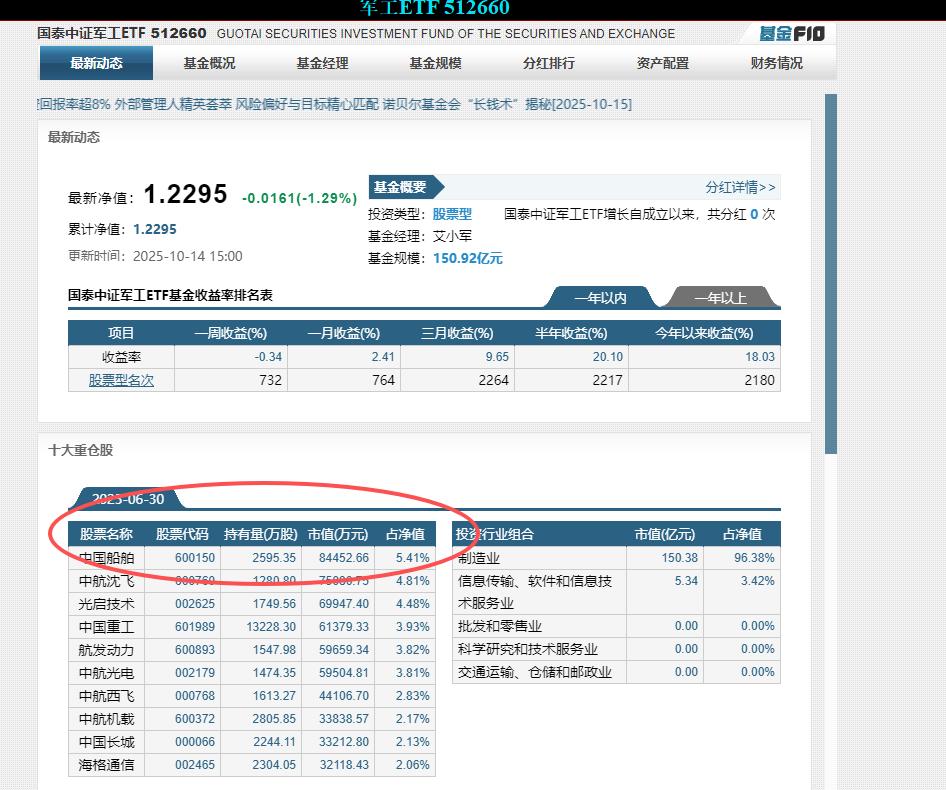
Task: Click the 科学研究和技术服务业 industry row
Action: coord(616,649)
